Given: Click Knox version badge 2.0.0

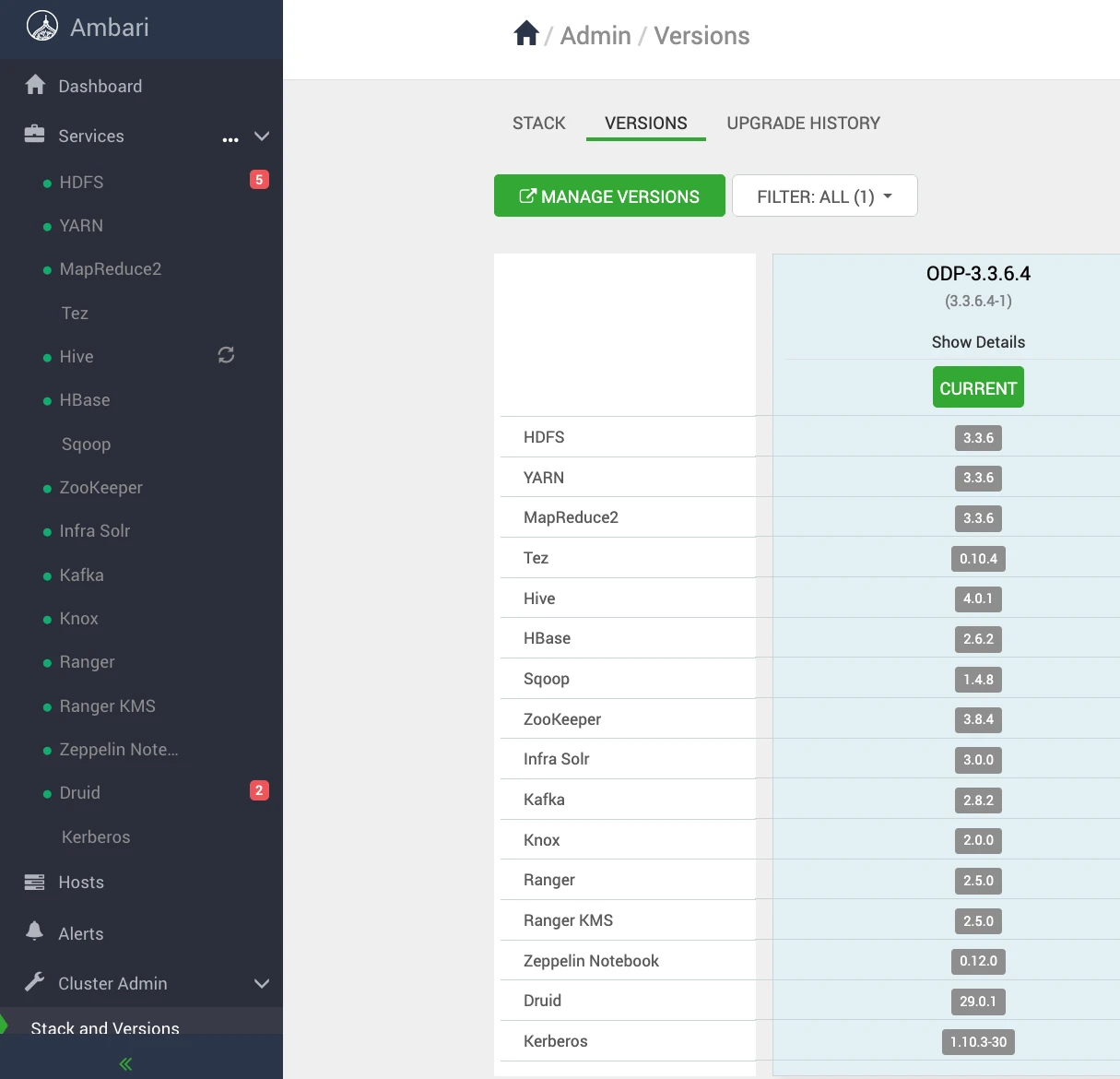Looking at the screenshot, I should (978, 840).
